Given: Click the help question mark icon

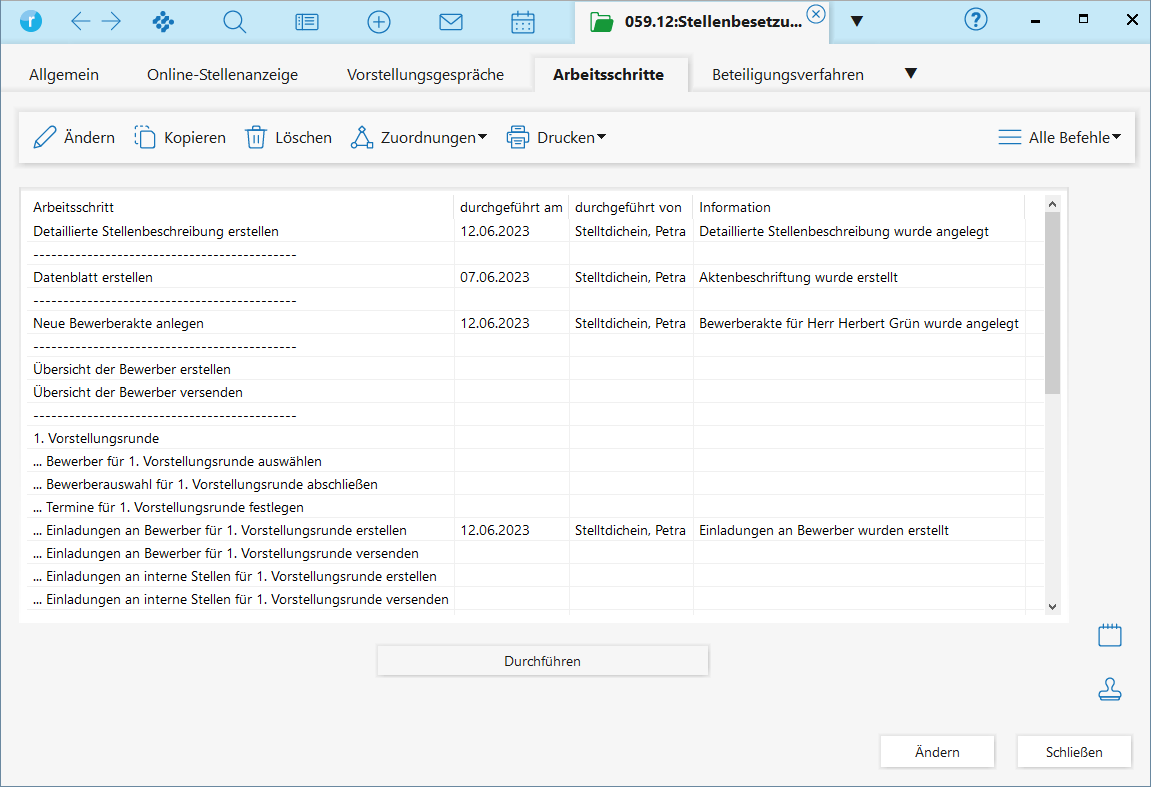Looking at the screenshot, I should click(x=975, y=20).
